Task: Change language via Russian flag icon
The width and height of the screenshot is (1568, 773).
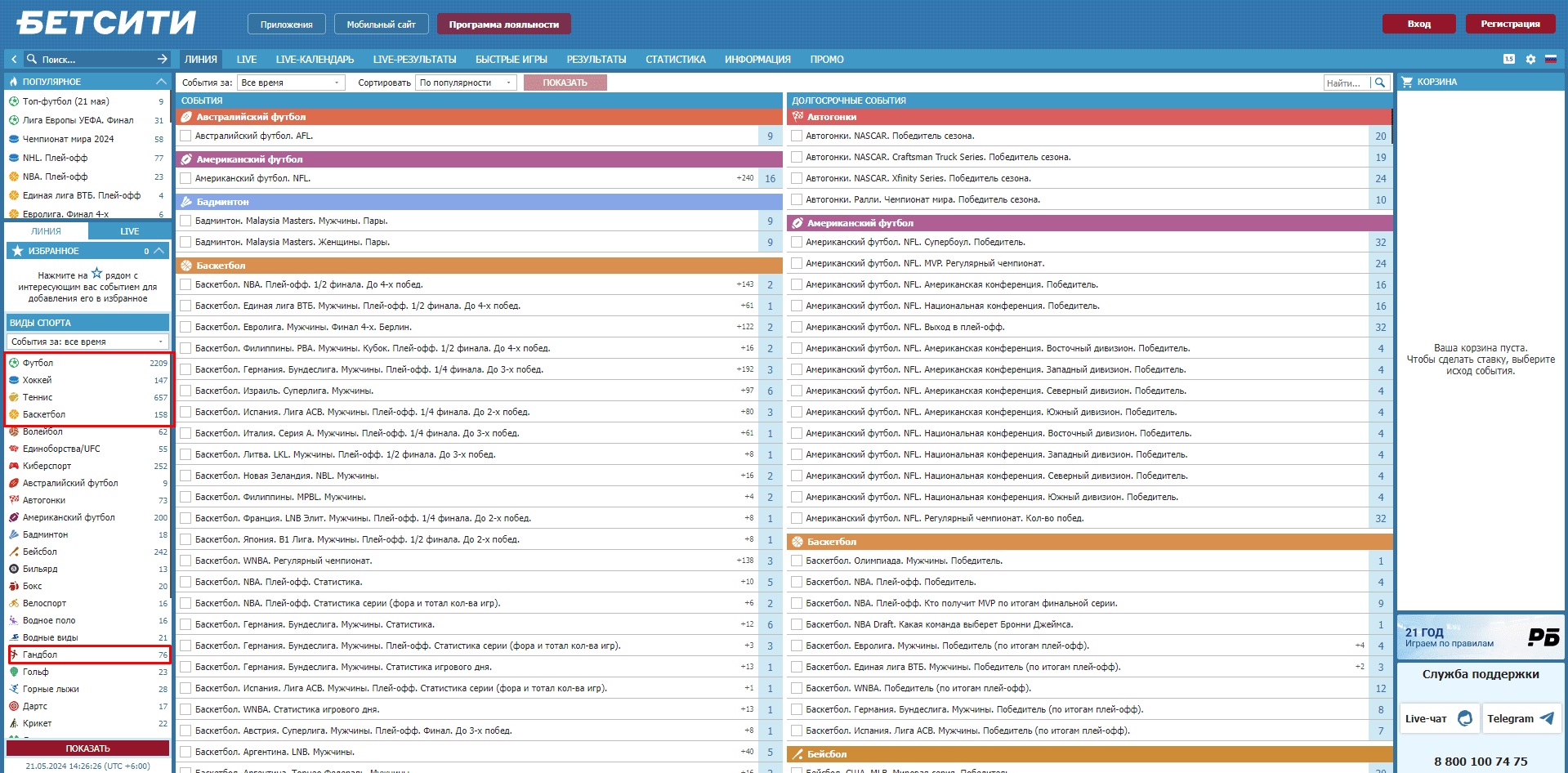Action: 1550,59
